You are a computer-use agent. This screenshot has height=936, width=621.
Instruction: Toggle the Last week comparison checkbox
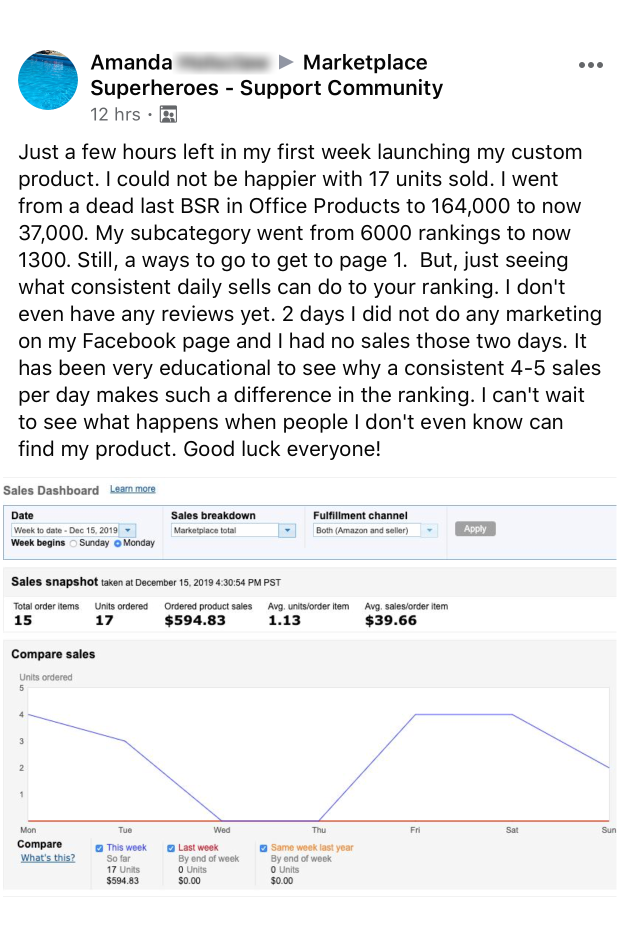171,848
